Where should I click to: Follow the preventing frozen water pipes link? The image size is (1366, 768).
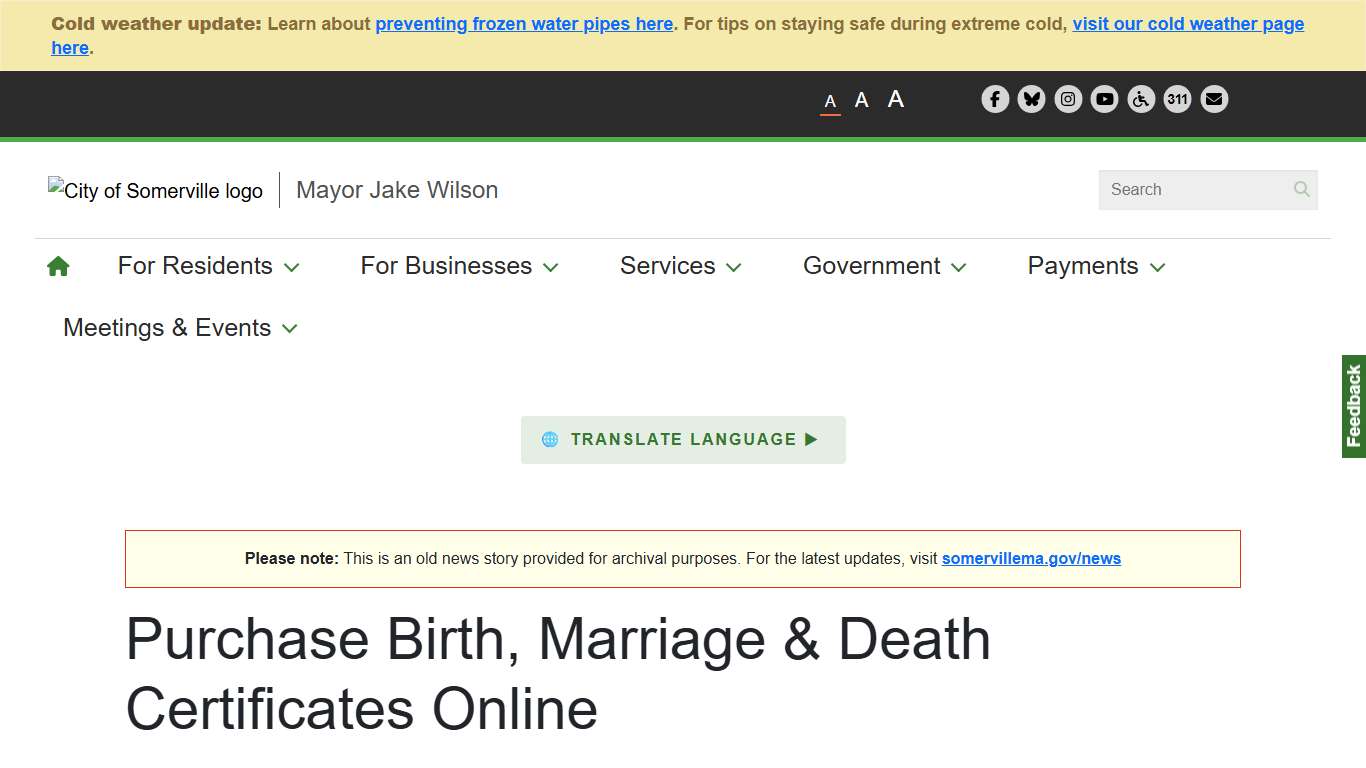tap(524, 23)
